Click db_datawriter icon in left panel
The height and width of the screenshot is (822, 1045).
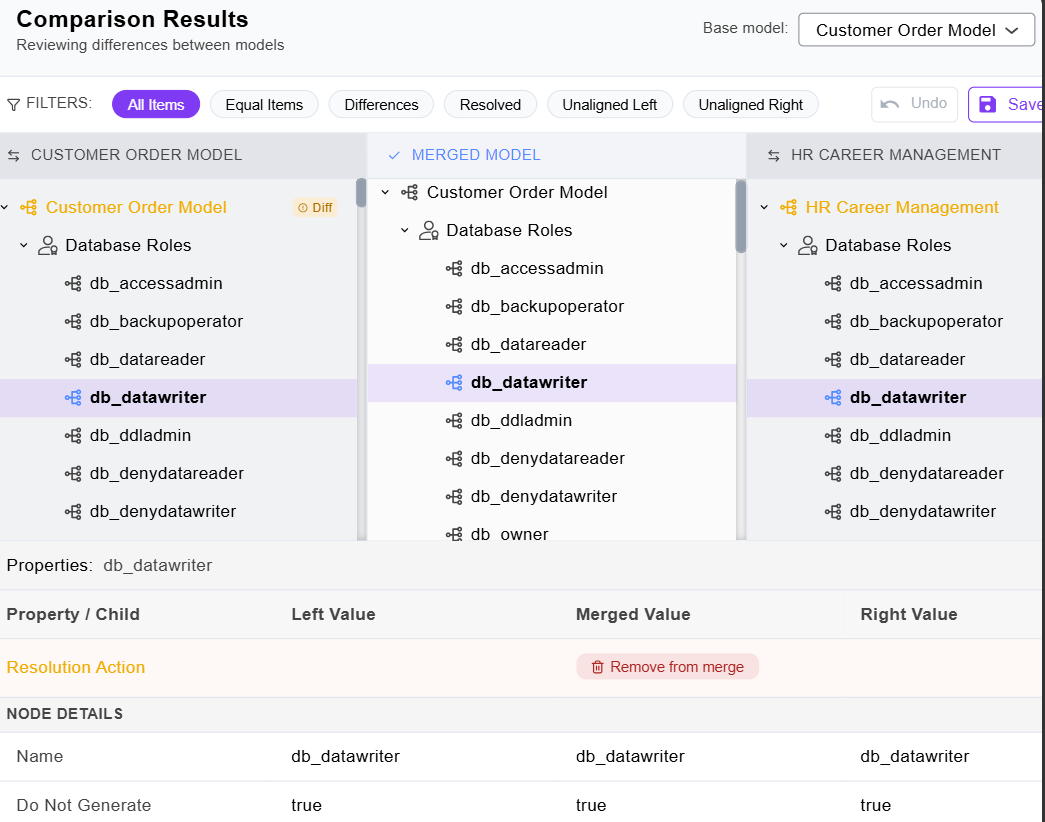tap(73, 397)
